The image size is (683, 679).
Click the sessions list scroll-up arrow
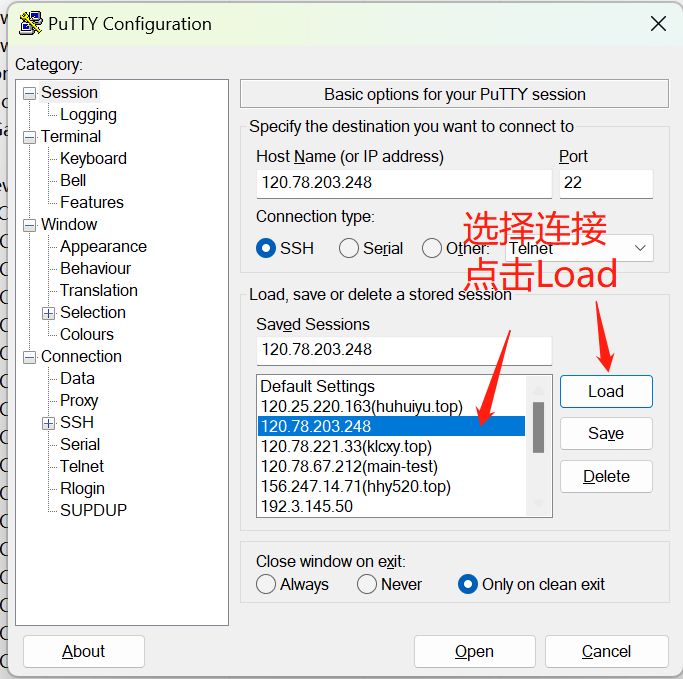[538, 389]
